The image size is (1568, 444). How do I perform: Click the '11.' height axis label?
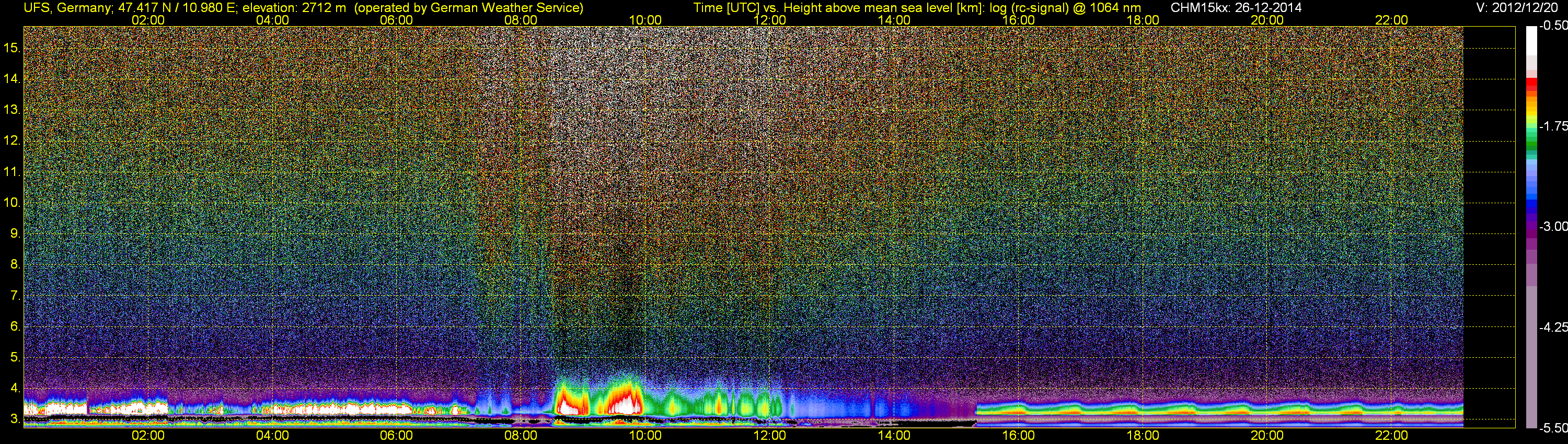click(x=11, y=171)
